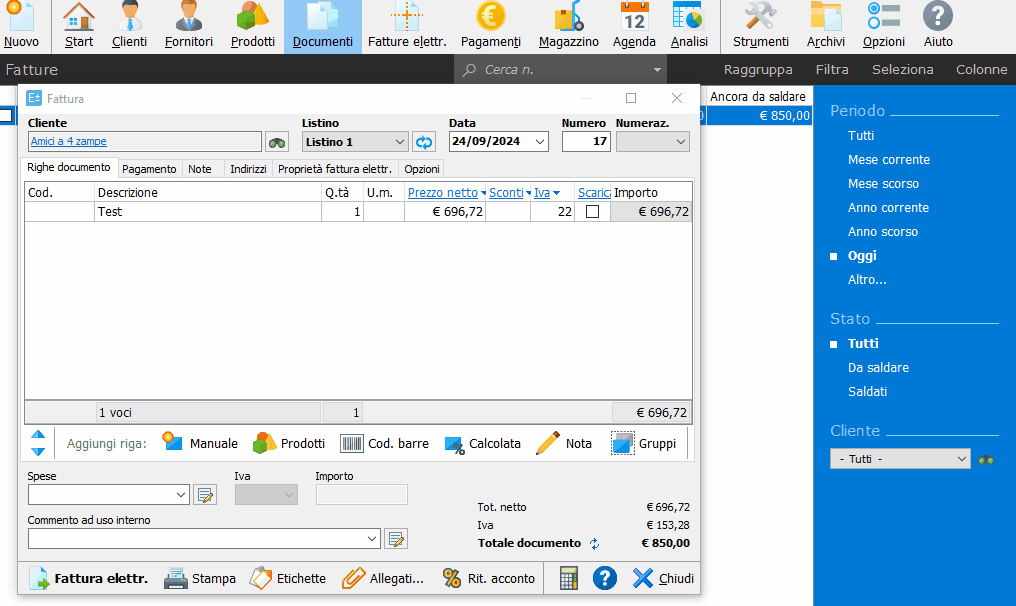This screenshot has height=606, width=1016.
Task: Open the Nuovo toolbar item
Action: tap(21, 26)
